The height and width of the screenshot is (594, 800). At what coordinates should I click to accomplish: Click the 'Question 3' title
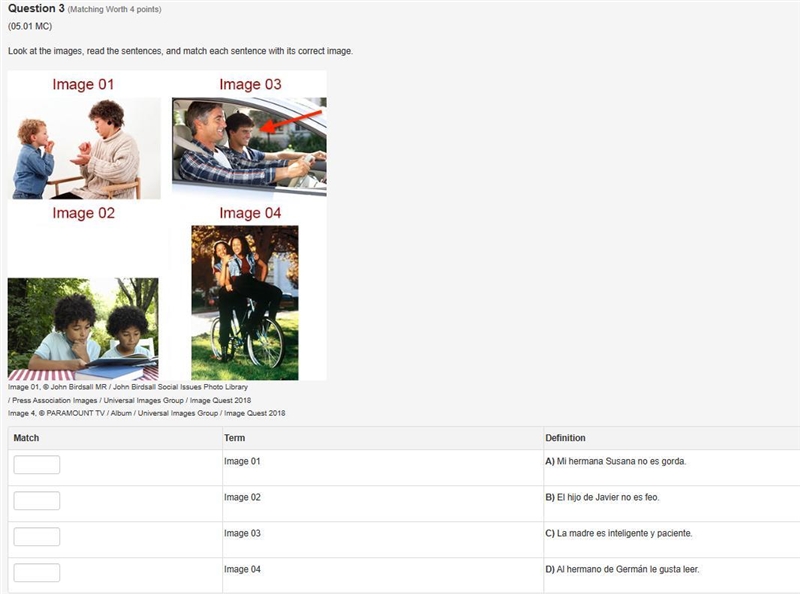click(36, 8)
